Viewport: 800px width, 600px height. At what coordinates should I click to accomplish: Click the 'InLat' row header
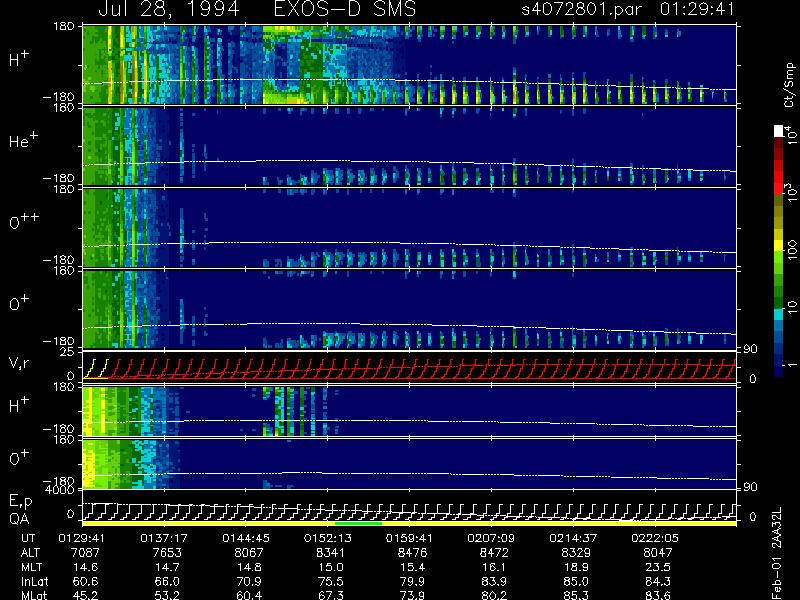[34, 581]
